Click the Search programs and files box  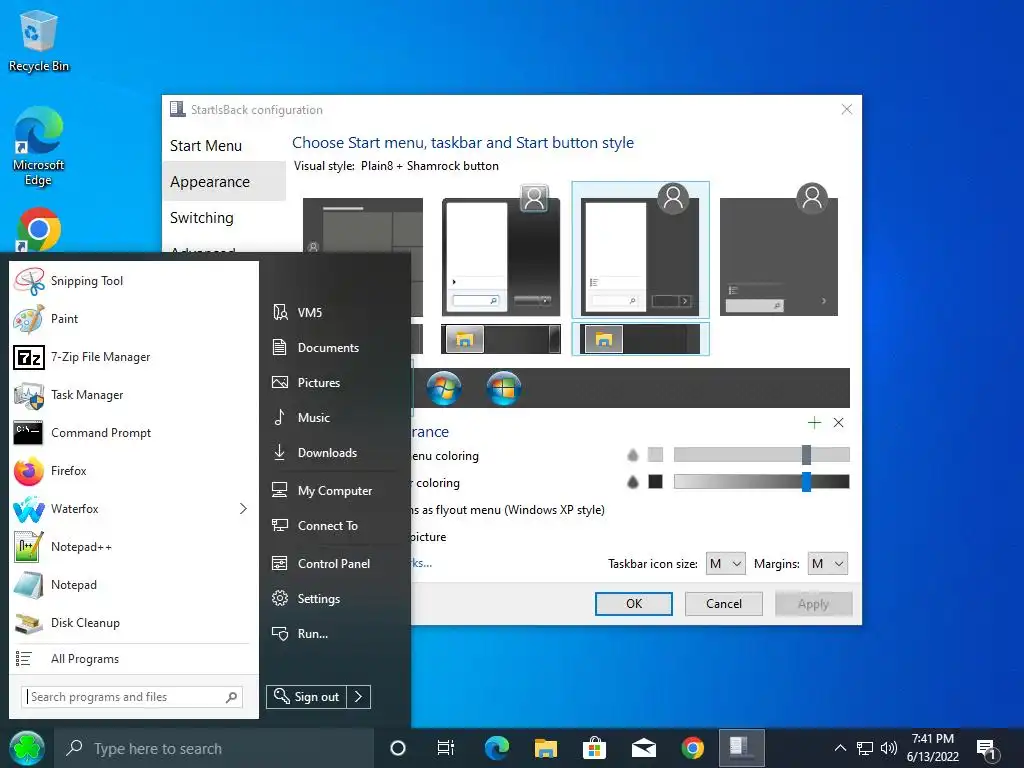coord(132,697)
